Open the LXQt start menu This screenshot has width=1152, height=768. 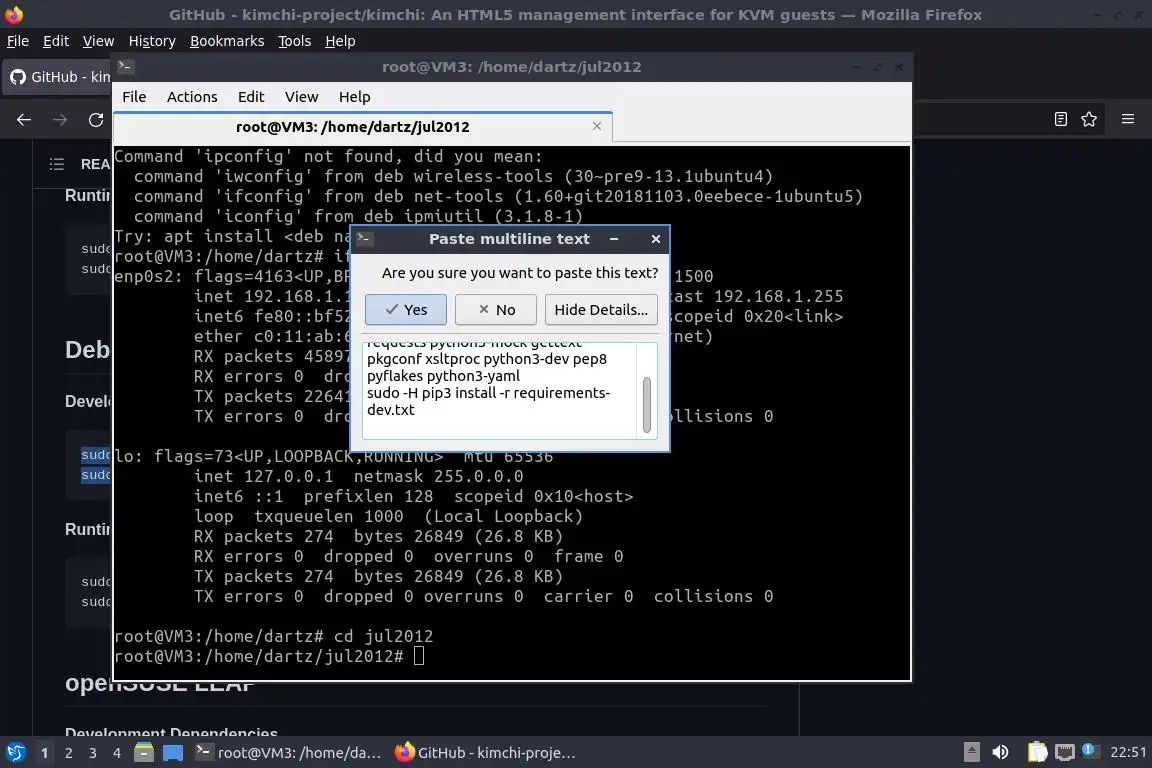15,753
